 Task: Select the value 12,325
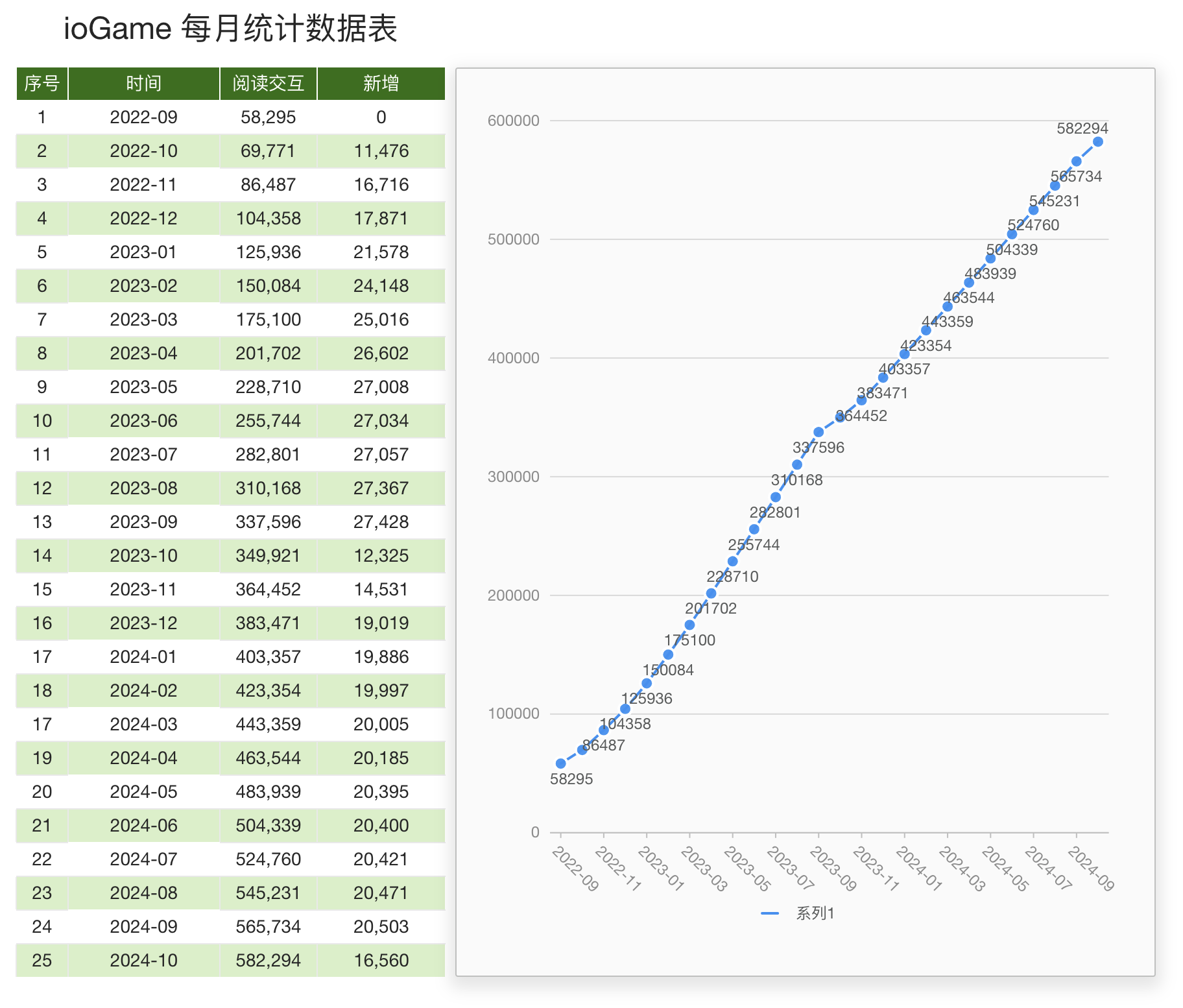(381, 556)
